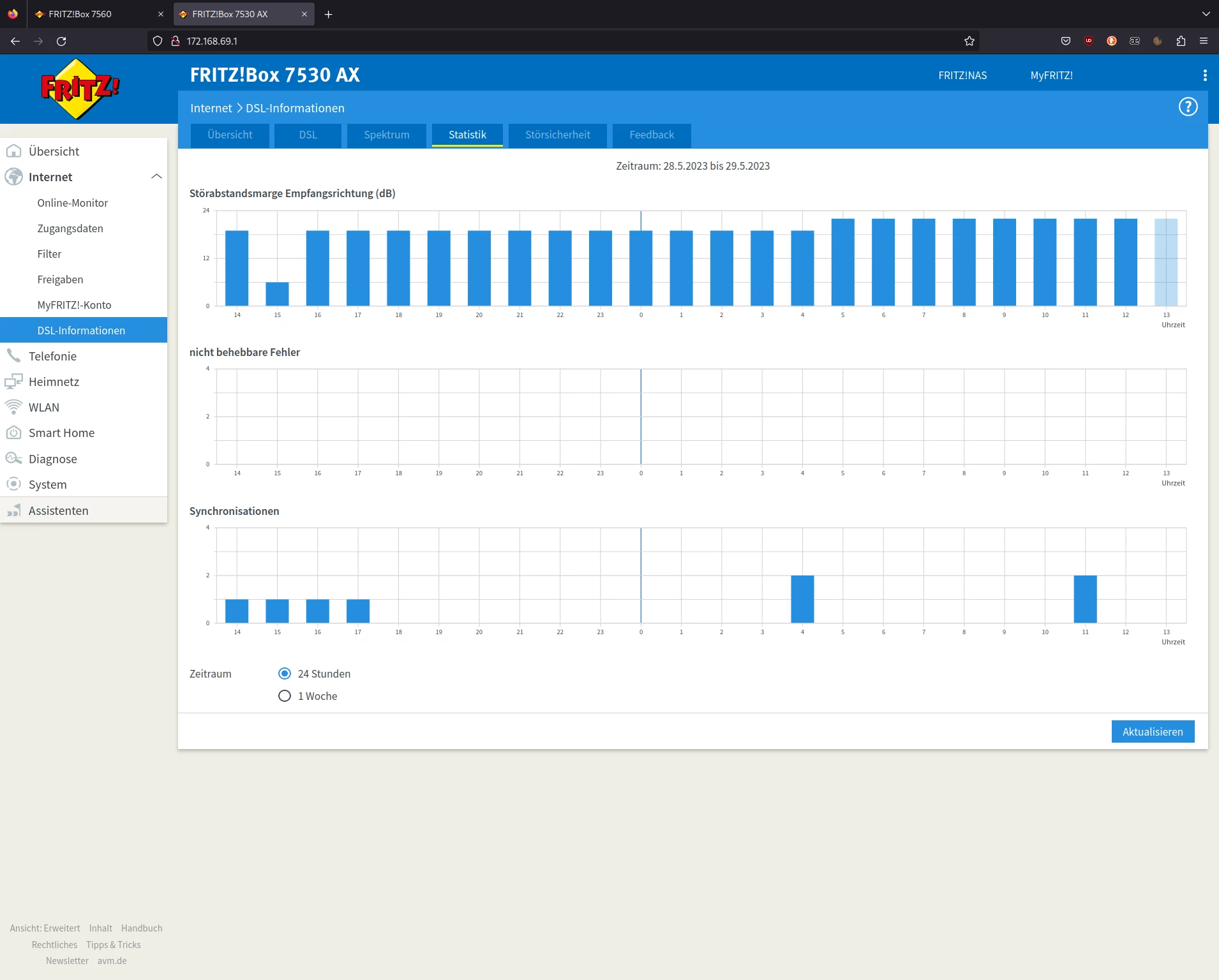The image size is (1219, 980).
Task: Click the Ansicht: Erweitert link
Action: coord(45,928)
